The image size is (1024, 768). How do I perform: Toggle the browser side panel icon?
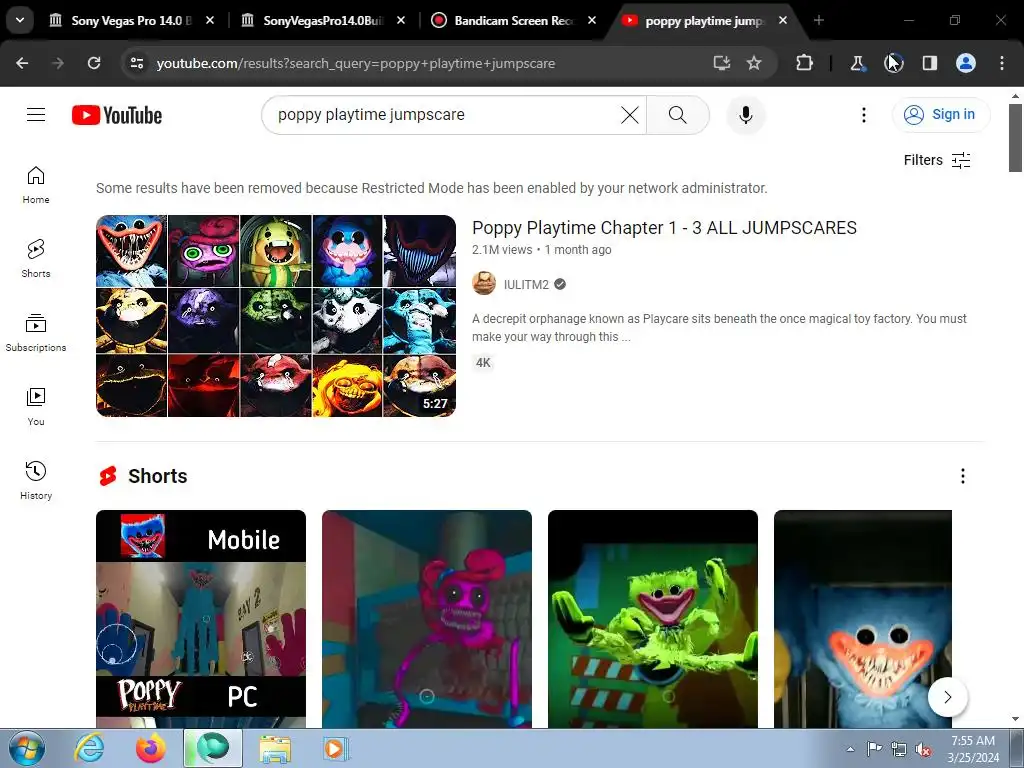929,63
